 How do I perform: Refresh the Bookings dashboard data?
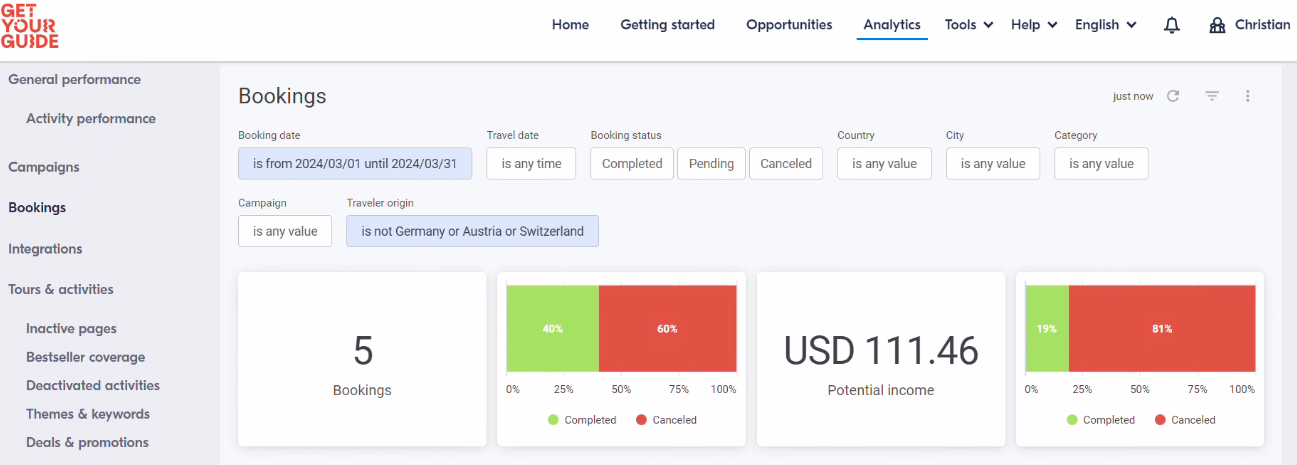tap(1173, 96)
